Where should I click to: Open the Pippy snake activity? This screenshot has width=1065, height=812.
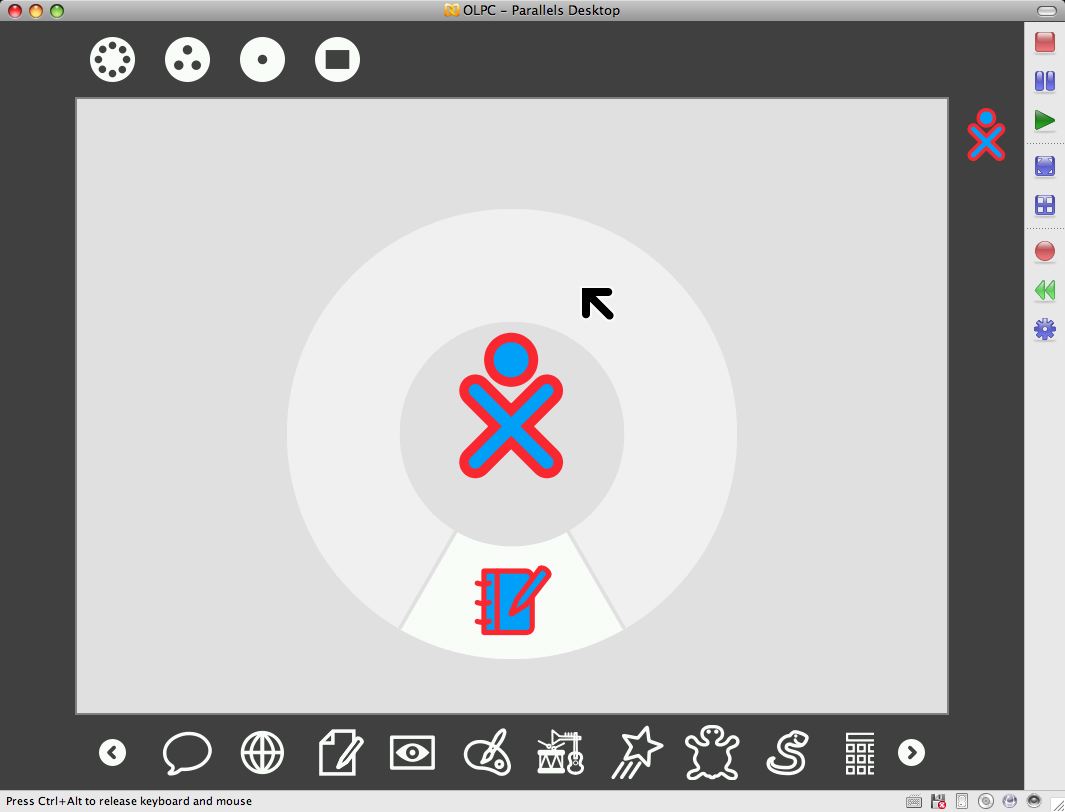[787, 753]
